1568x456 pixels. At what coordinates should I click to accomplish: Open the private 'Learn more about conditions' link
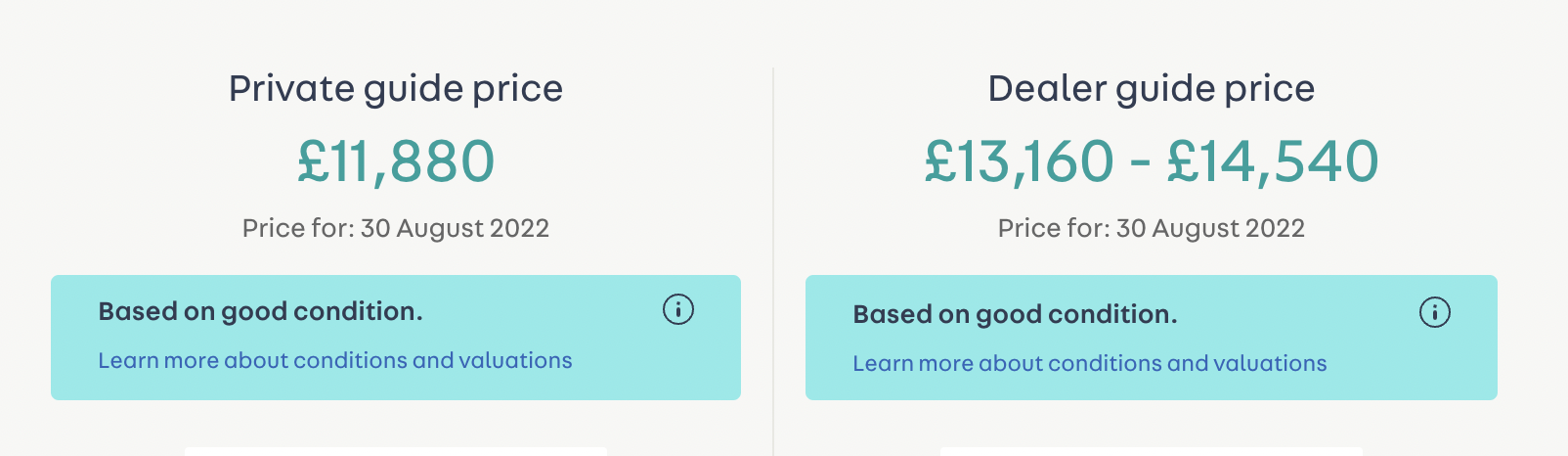(x=334, y=361)
